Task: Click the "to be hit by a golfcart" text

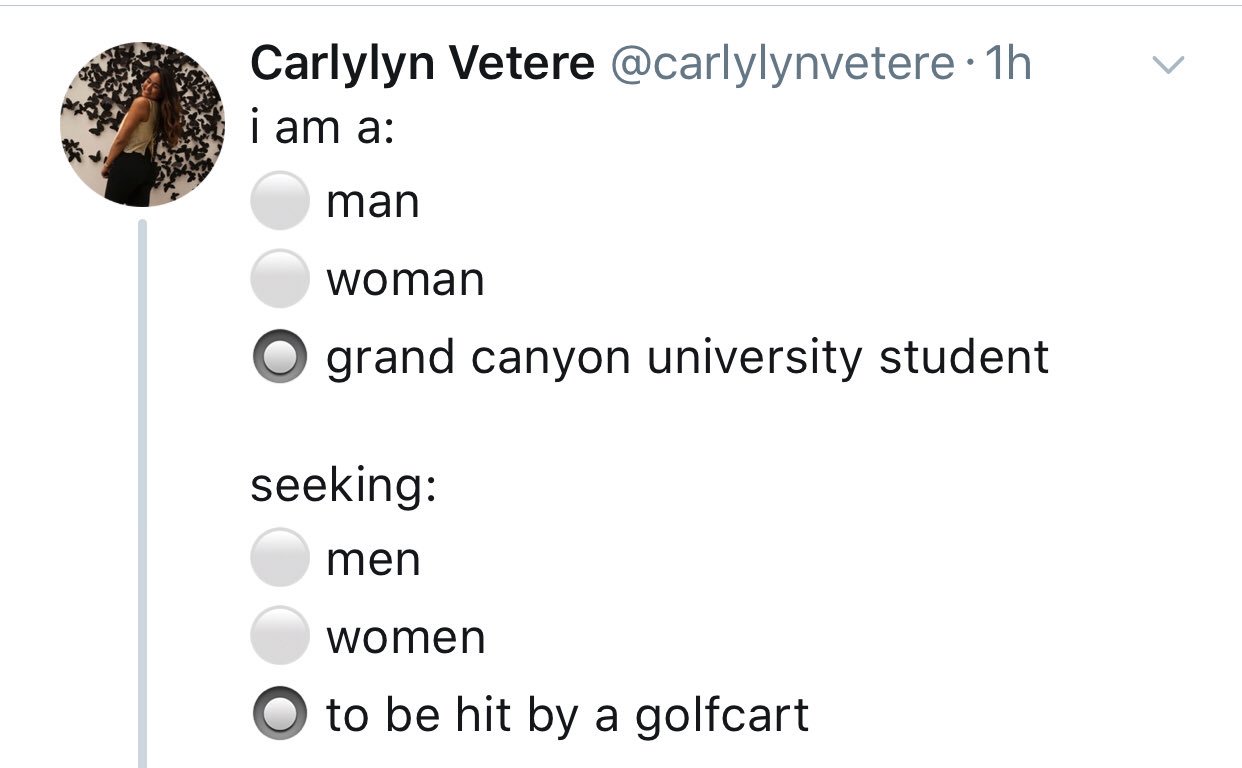Action: point(567,716)
